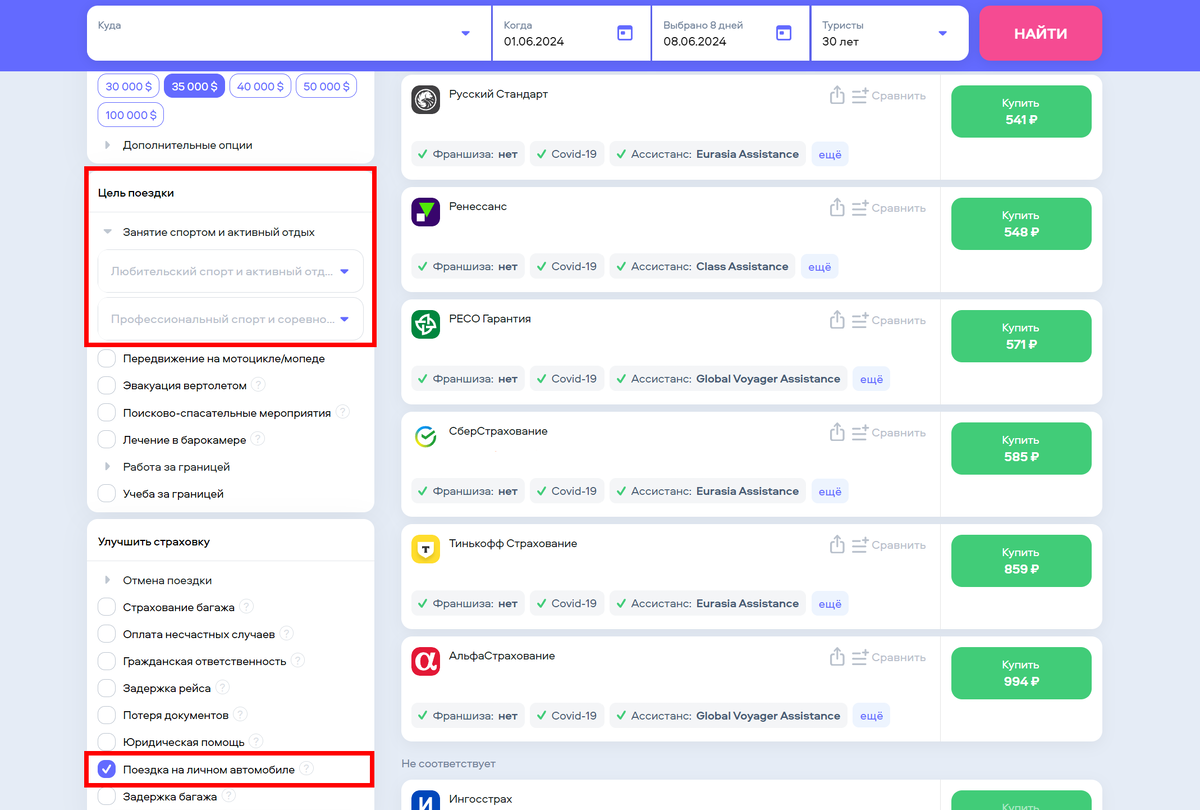Click the share icon for Тинькофф Страхование
Viewport: 1200px width, 810px height.
click(x=838, y=545)
